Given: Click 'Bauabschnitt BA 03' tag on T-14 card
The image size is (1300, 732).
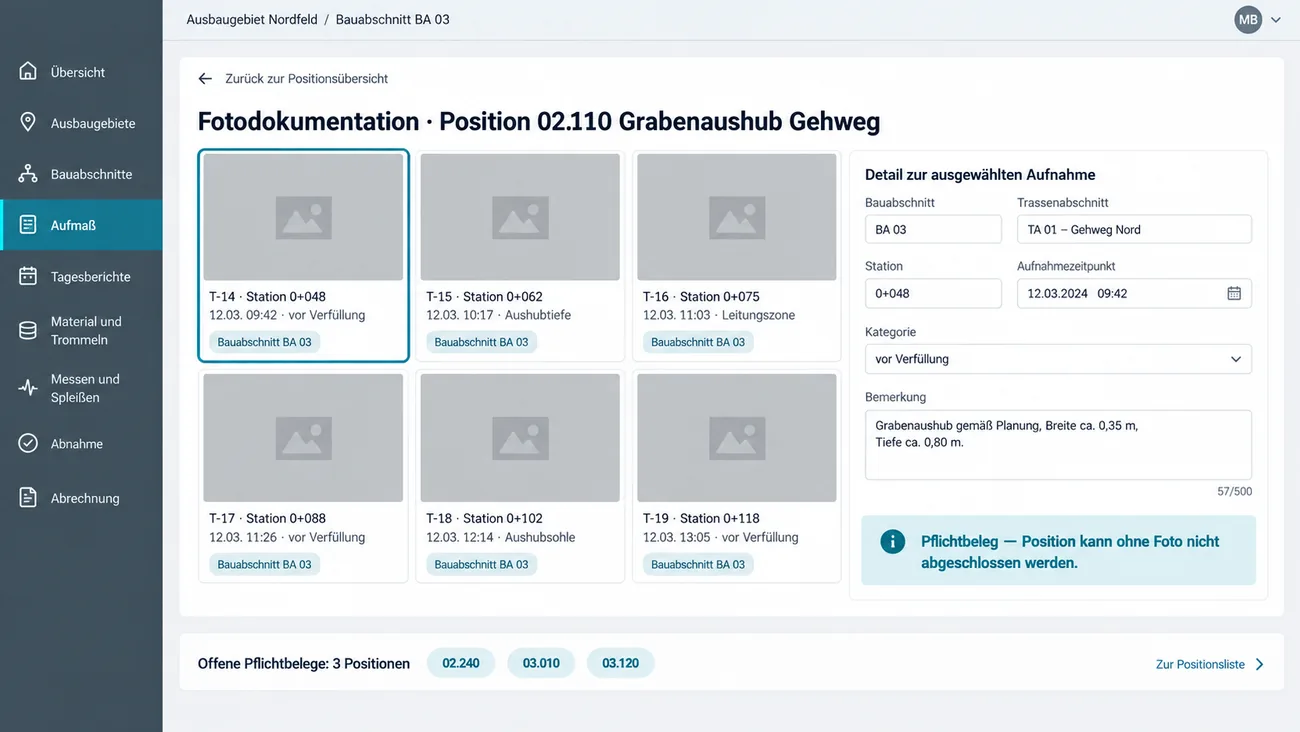Looking at the screenshot, I should tap(265, 342).
